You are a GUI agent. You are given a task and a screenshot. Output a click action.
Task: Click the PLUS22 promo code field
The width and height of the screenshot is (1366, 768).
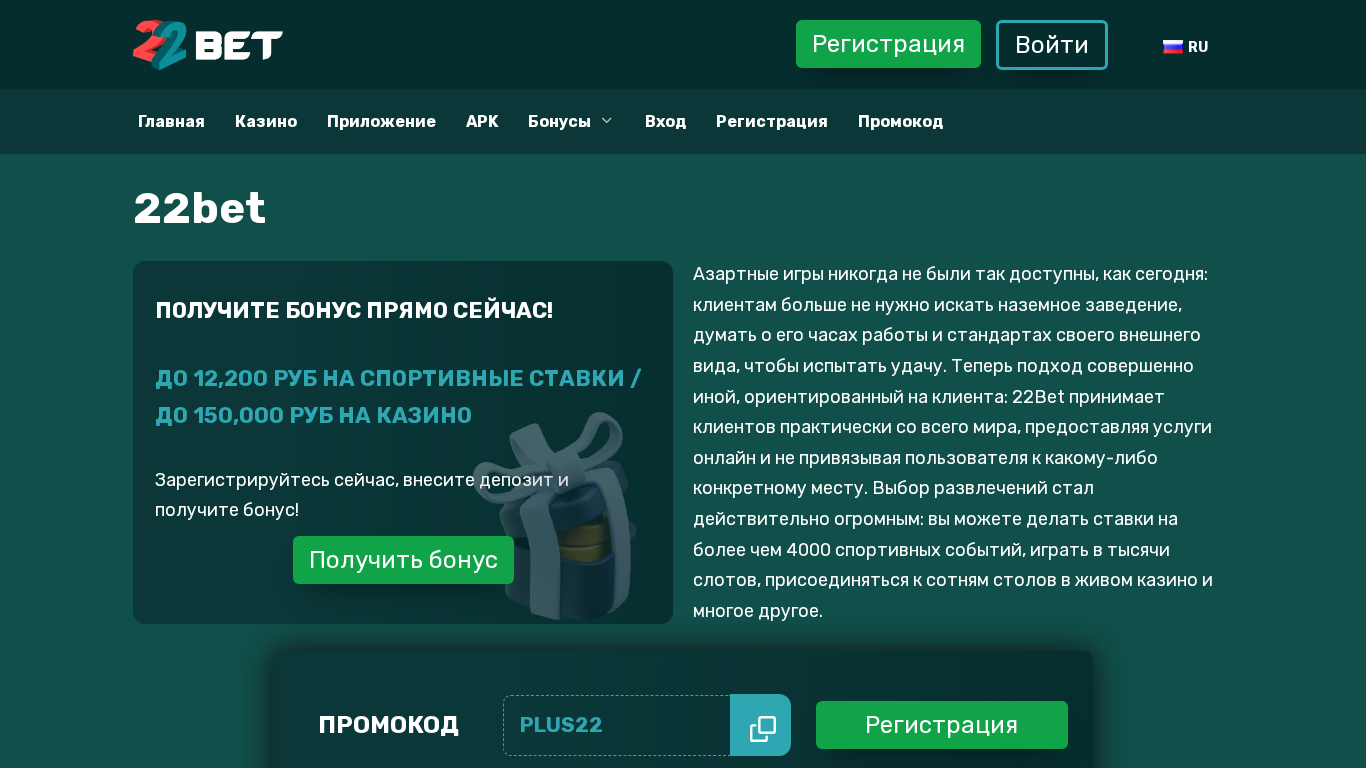tap(617, 725)
